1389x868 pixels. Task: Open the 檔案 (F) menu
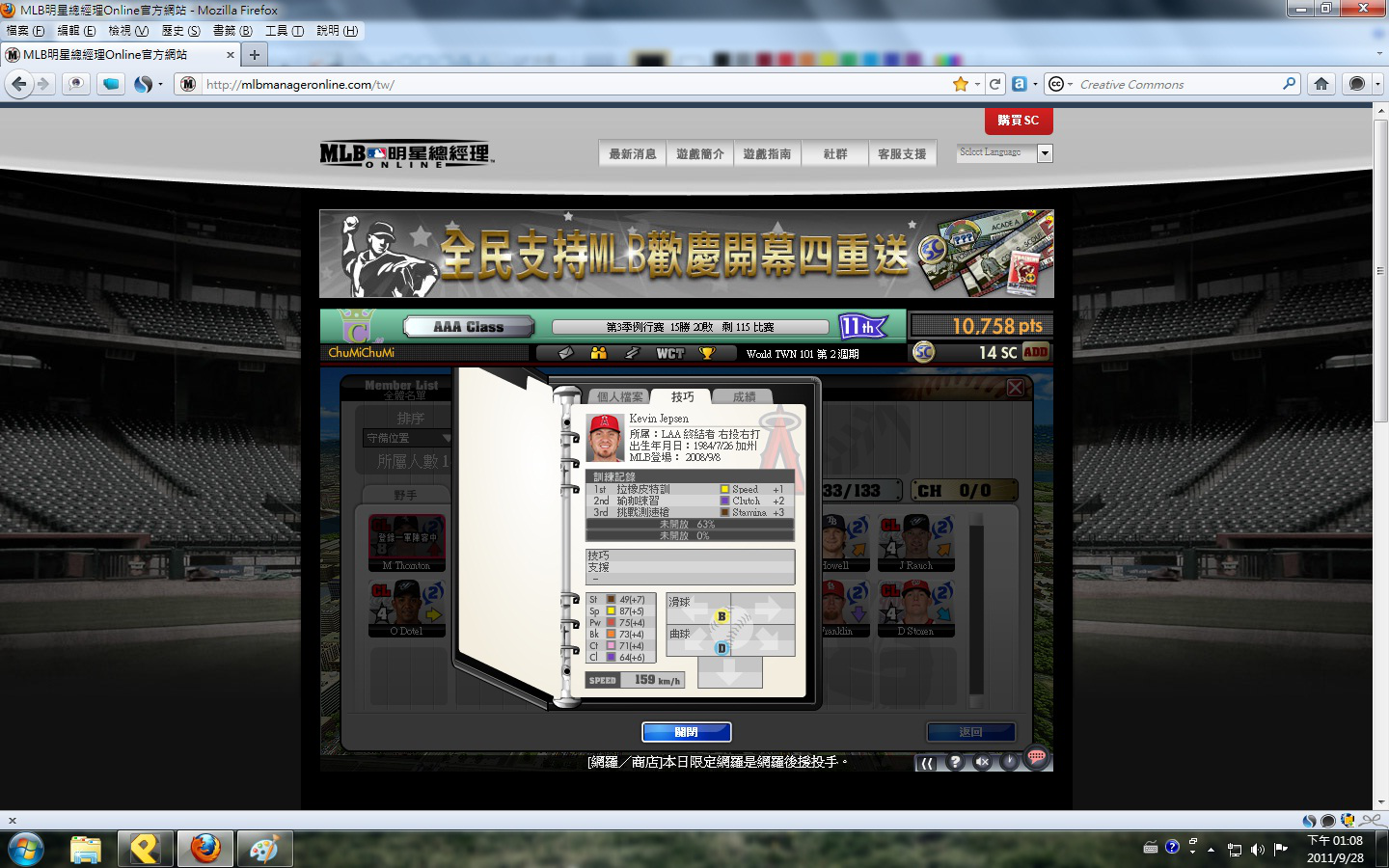point(25,31)
